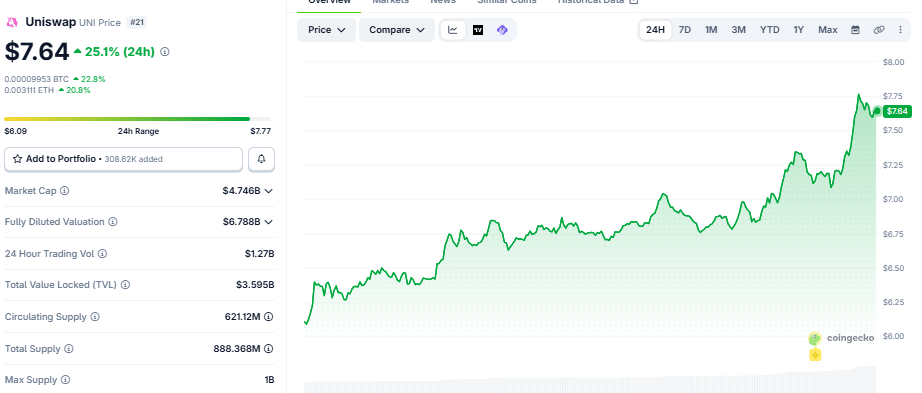Click the info icon next to 621.12M value
Image resolution: width=922 pixels, height=393 pixels.
[x=269, y=317]
